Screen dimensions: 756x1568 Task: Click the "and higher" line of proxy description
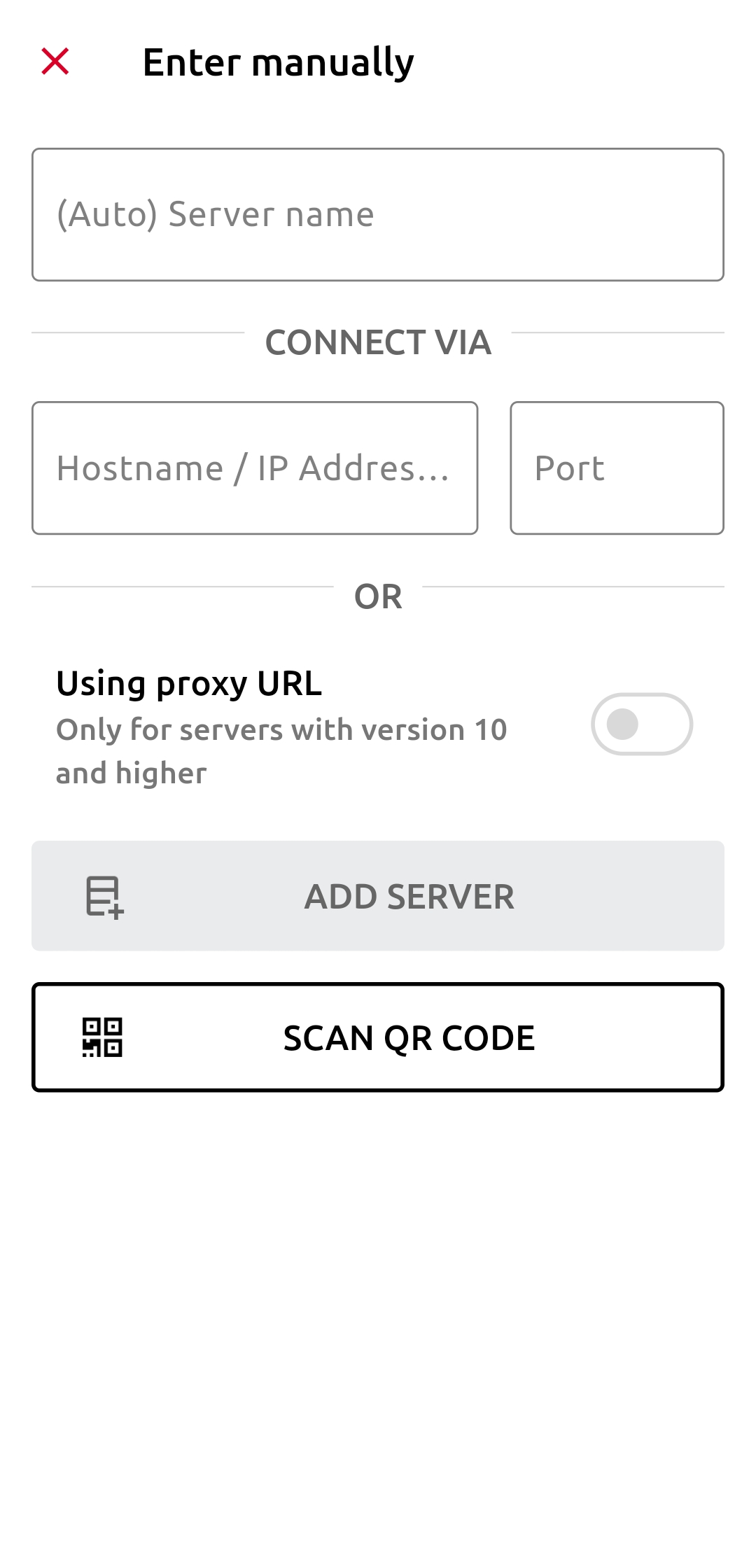[132, 773]
